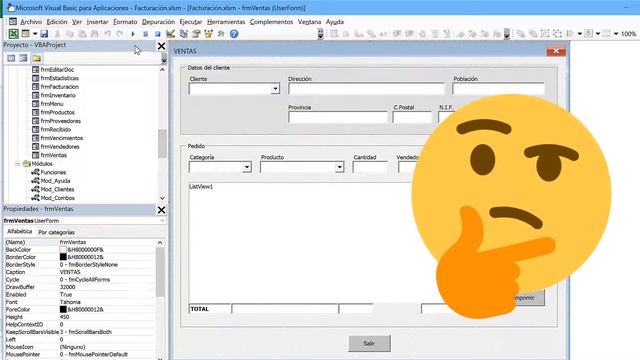This screenshot has height=360, width=640.
Task: Click the View Microsoft Excel toolbar icon
Action: pos(13,34)
